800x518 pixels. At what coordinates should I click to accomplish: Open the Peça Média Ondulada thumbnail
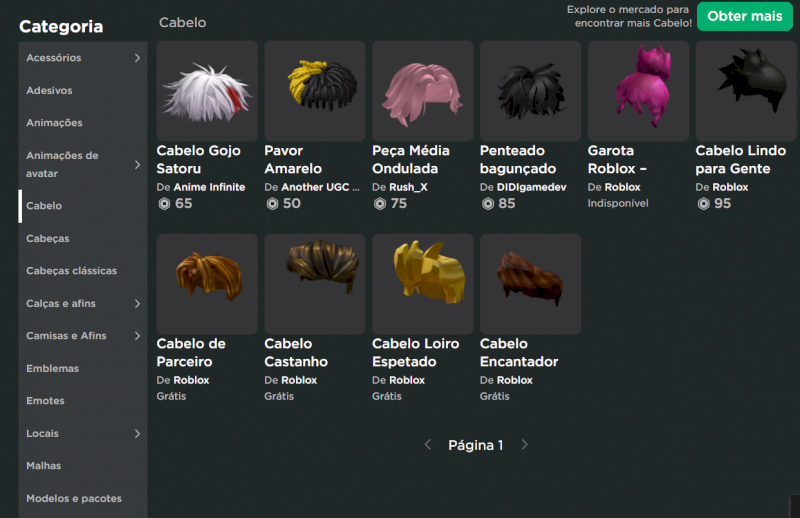(422, 91)
